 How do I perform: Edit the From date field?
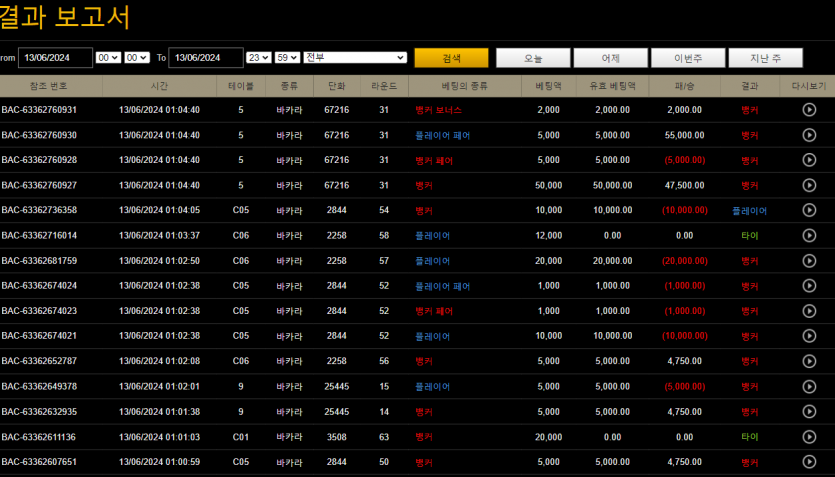[x=55, y=57]
